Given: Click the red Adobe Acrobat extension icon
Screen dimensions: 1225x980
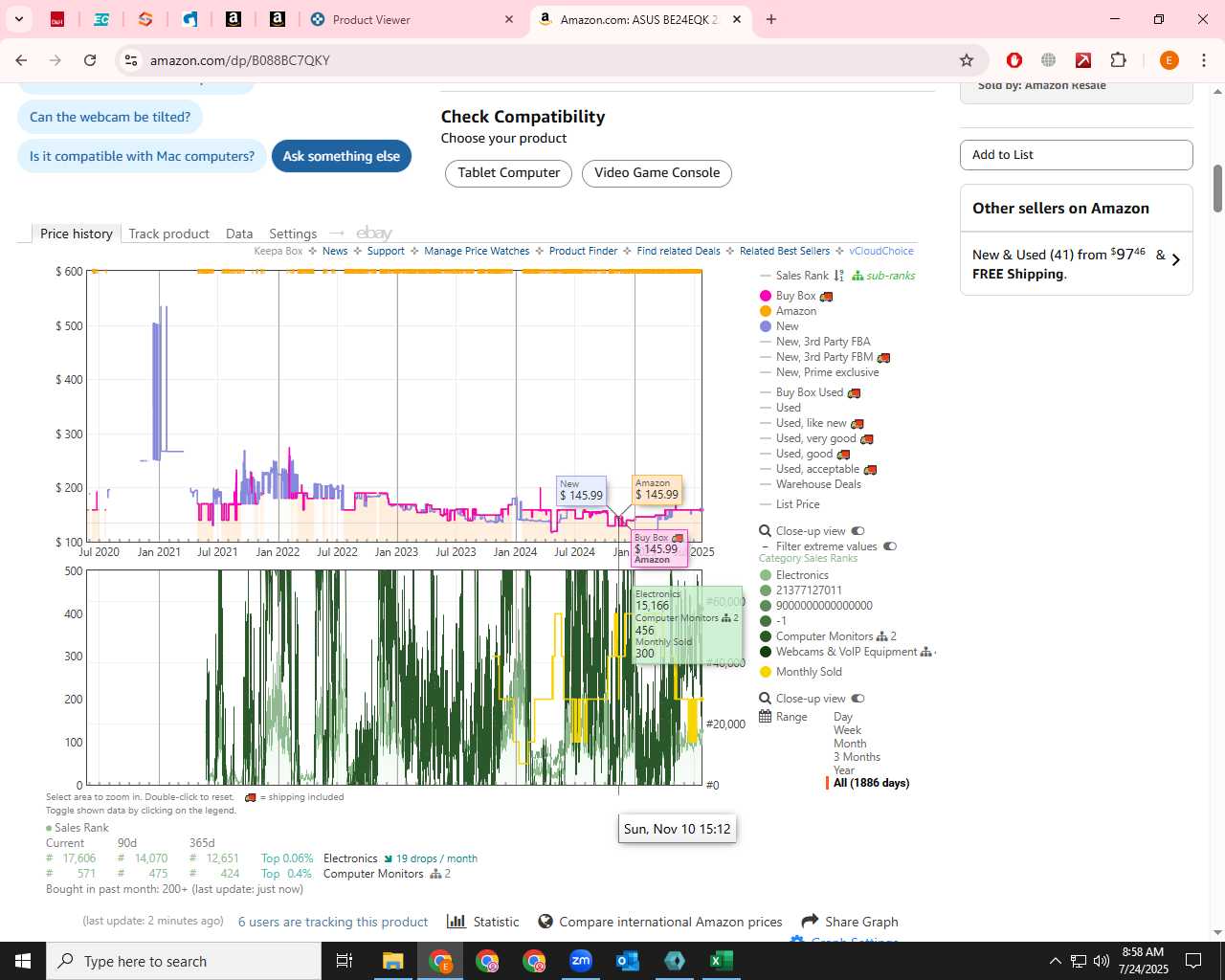Looking at the screenshot, I should (x=1083, y=60).
